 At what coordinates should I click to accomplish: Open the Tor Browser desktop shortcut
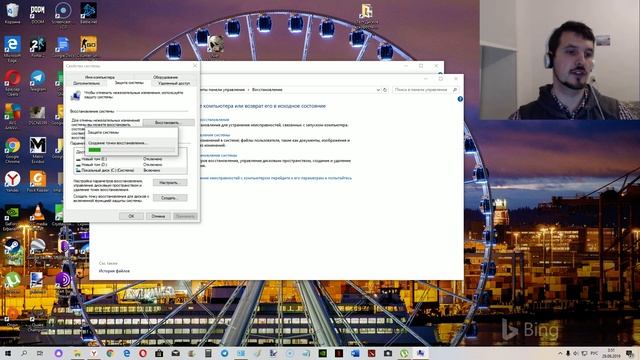(x=63, y=283)
